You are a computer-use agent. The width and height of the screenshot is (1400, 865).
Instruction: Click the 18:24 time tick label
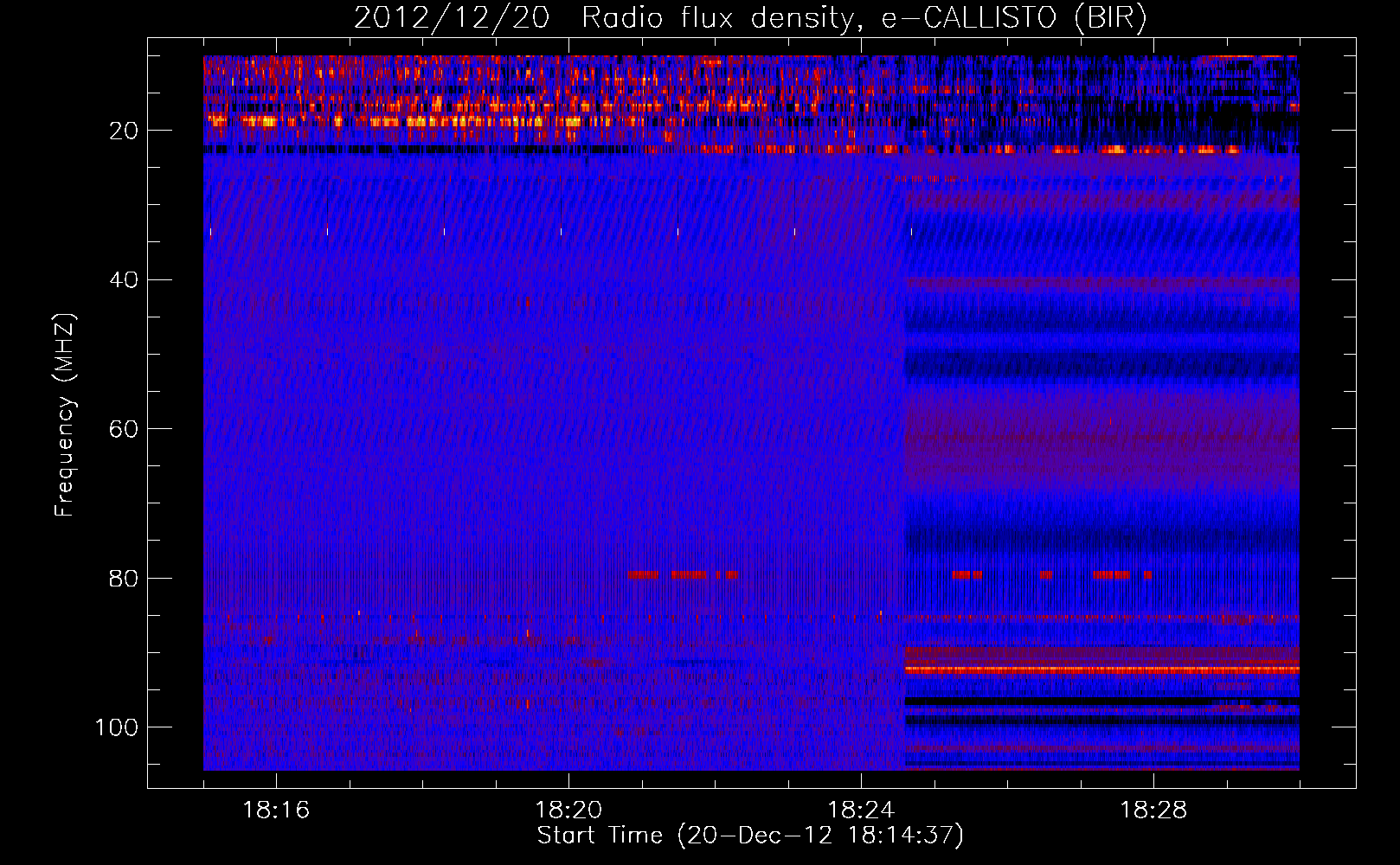point(861,811)
